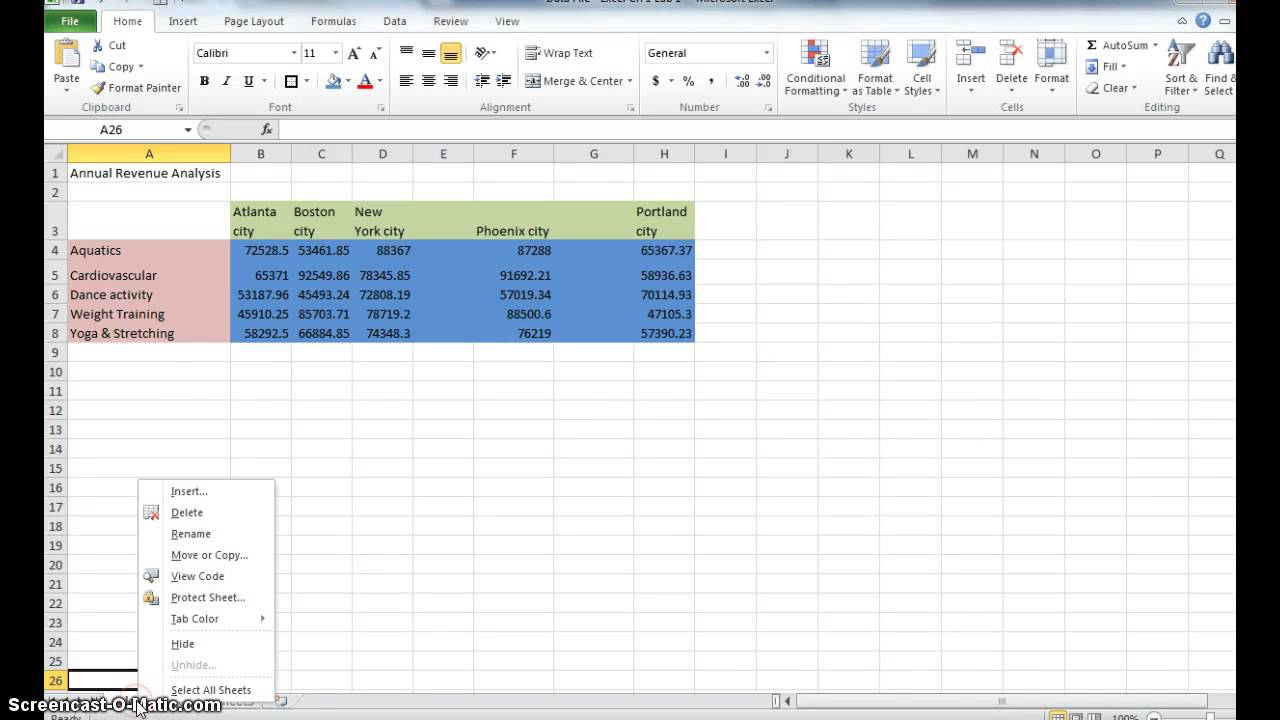Viewport: 1280px width, 720px height.
Task: Click the Format cells icon
Action: coord(1051,55)
